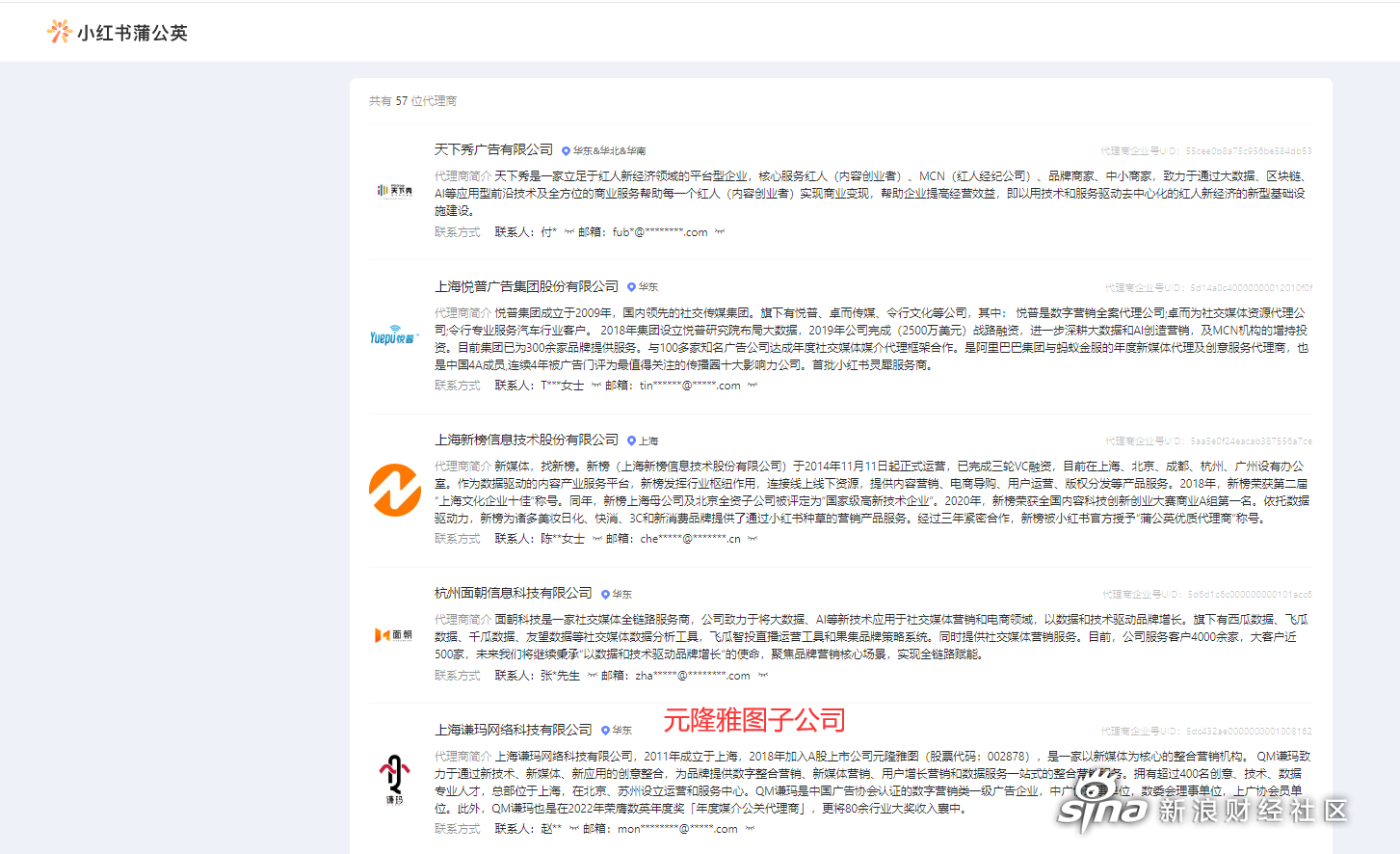Click 代理商简介 label in 新榜 entry
Screen dimensions: 1400x854
(462, 467)
